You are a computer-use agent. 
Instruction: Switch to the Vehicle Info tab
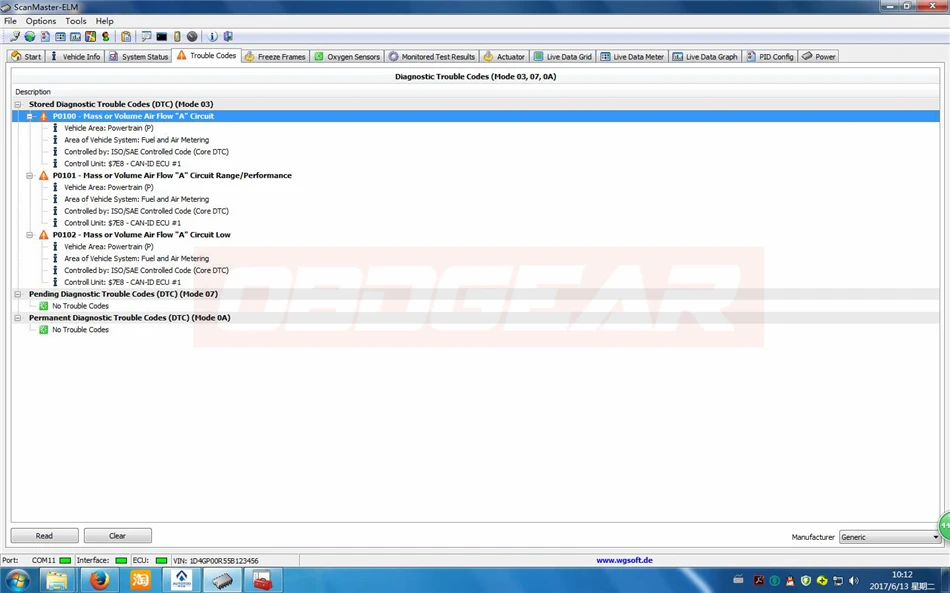pyautogui.click(x=75, y=56)
